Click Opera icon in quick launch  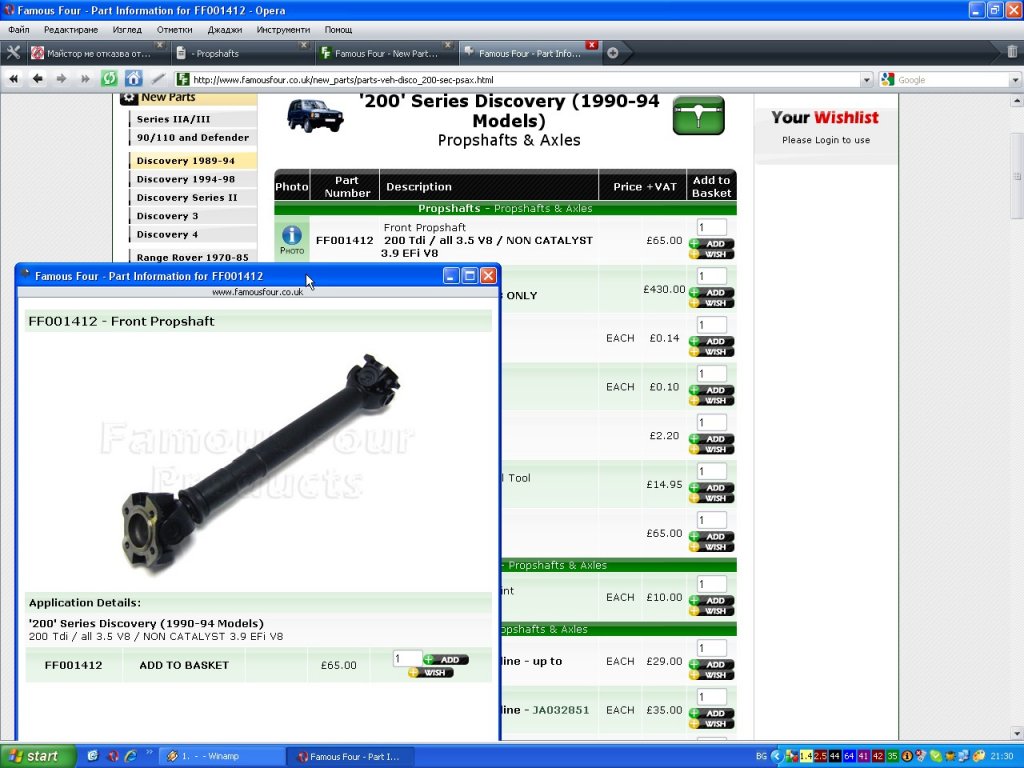click(112, 756)
